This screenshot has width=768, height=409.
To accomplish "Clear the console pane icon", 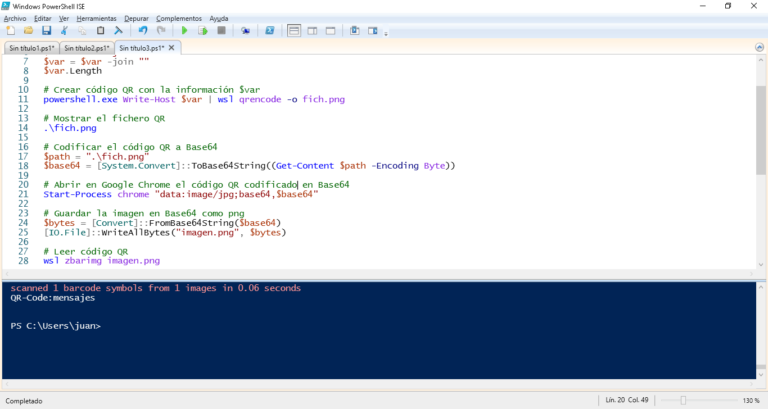I will (119, 31).
